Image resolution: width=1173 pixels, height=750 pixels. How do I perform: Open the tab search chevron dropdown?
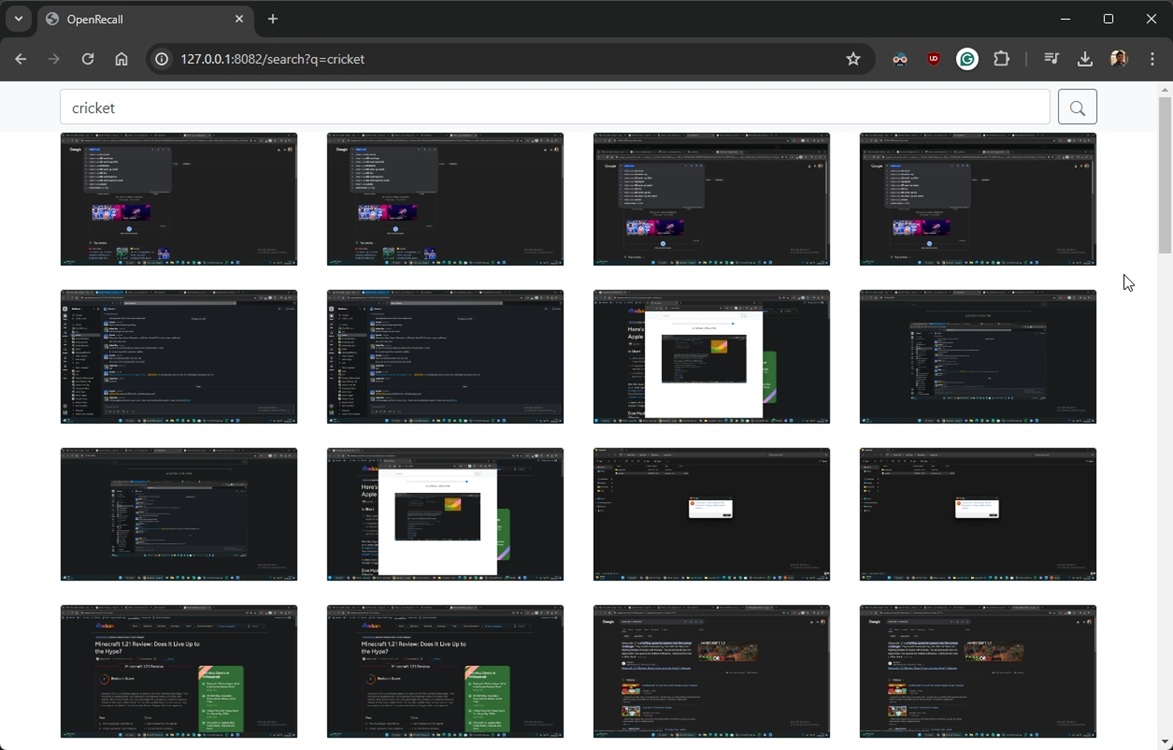click(18, 18)
